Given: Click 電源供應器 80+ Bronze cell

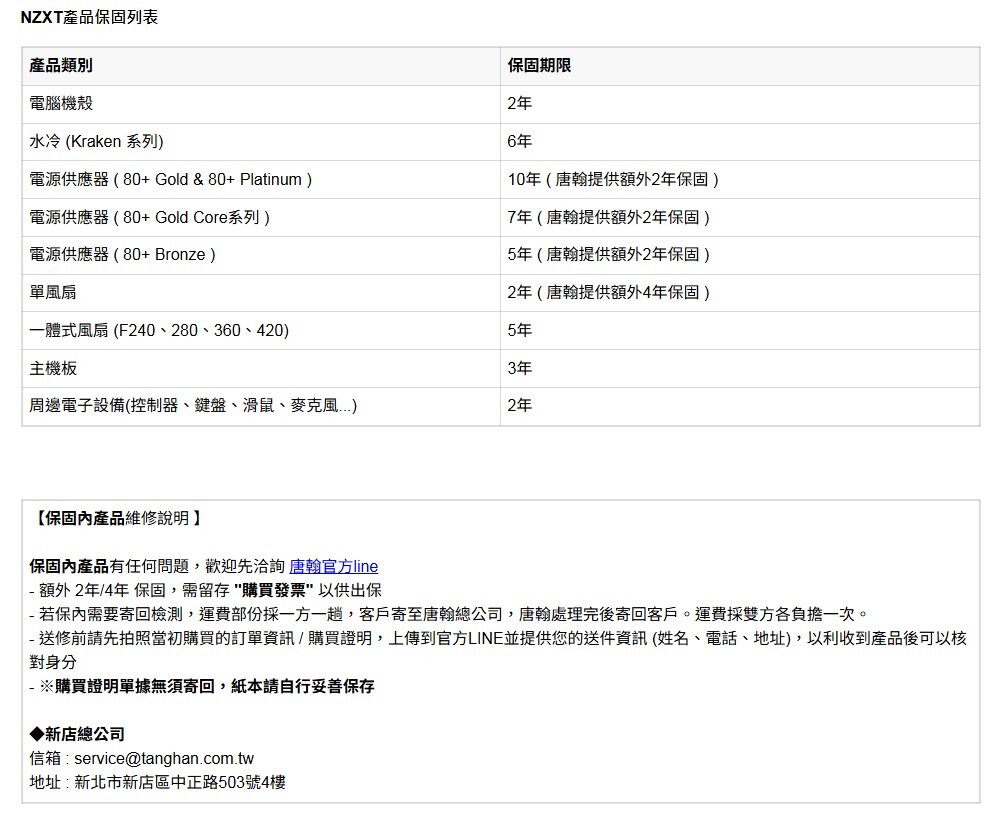Looking at the screenshot, I should (261, 255).
